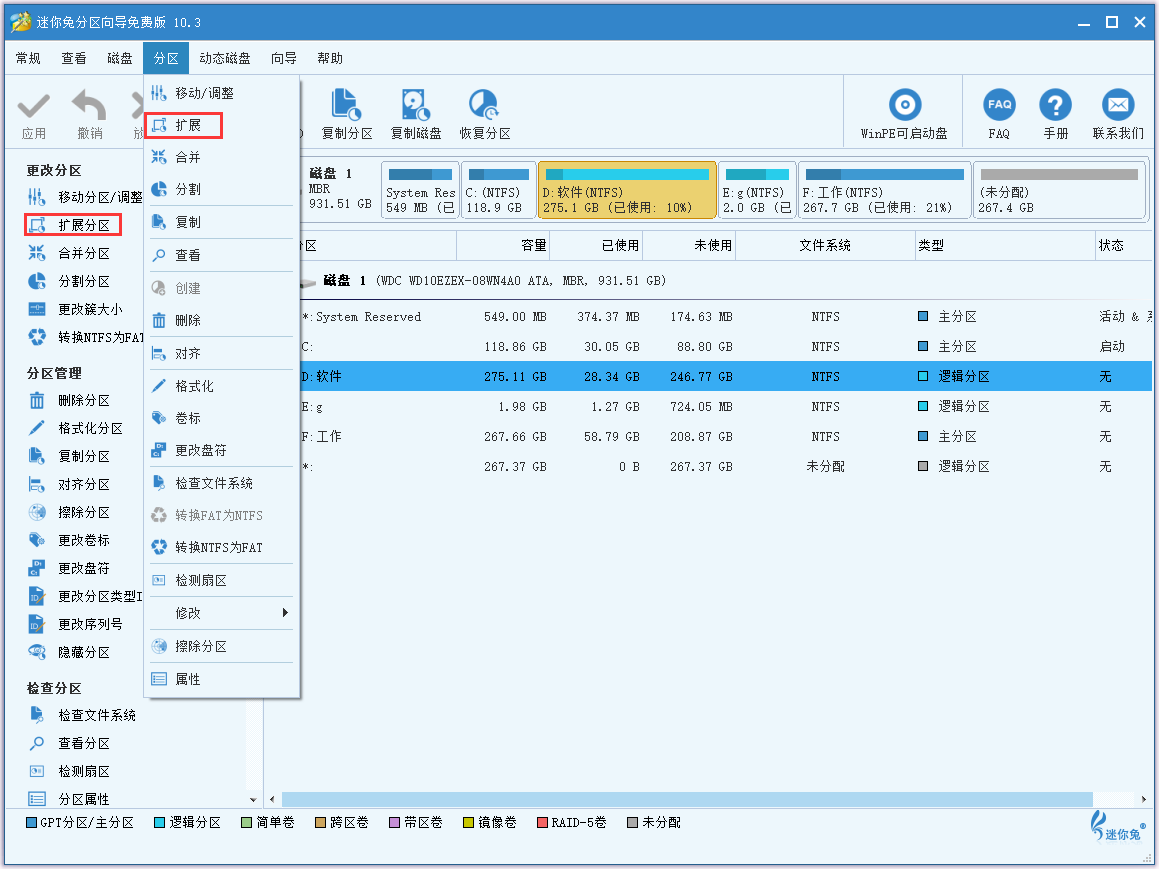Image resolution: width=1159 pixels, height=869 pixels.
Task: Sort by the 容量 column header
Action: coord(503,245)
